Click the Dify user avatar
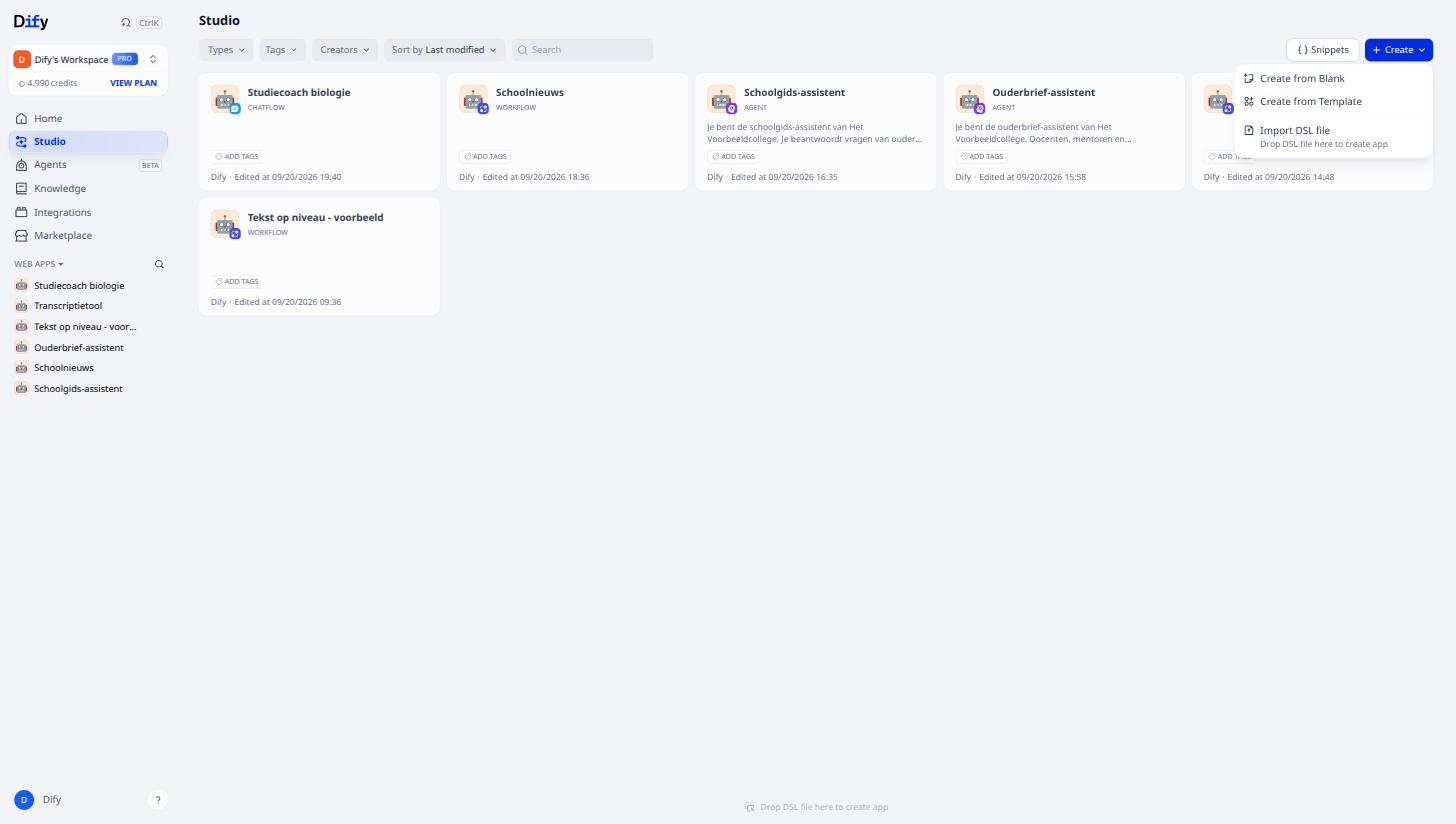The height and width of the screenshot is (824, 1456). (24, 800)
